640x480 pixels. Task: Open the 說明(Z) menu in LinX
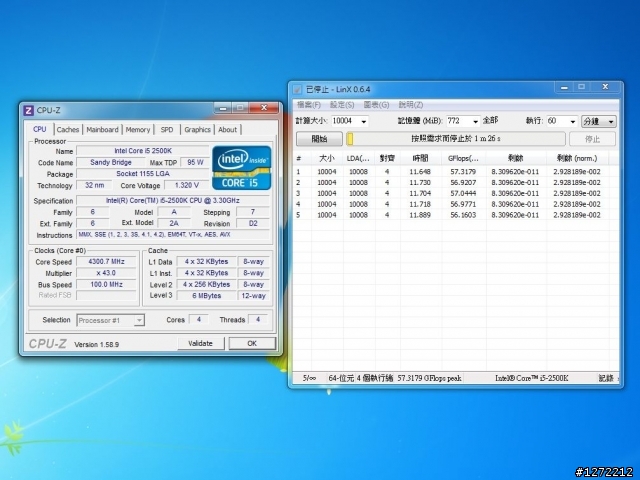(411, 105)
